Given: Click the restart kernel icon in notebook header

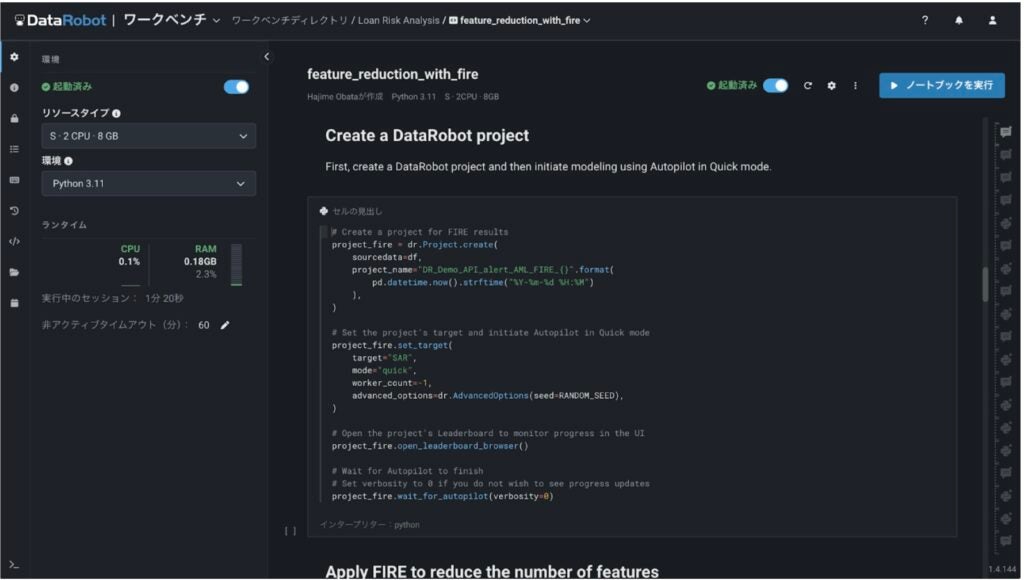Looking at the screenshot, I should coord(808,86).
